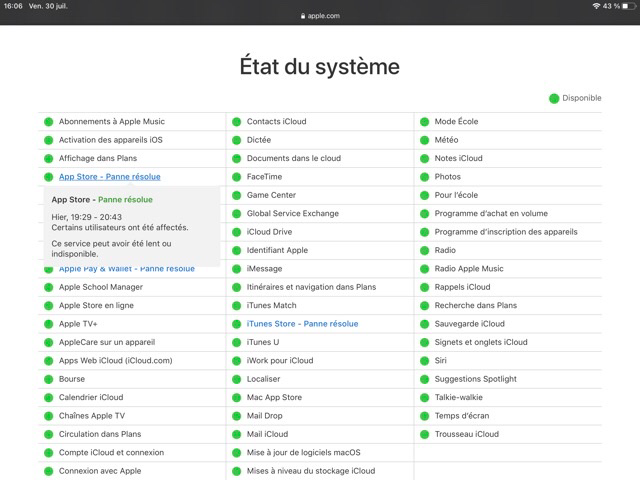Click the green dot next to Apple TV+
640x480 pixels.
pos(48,324)
